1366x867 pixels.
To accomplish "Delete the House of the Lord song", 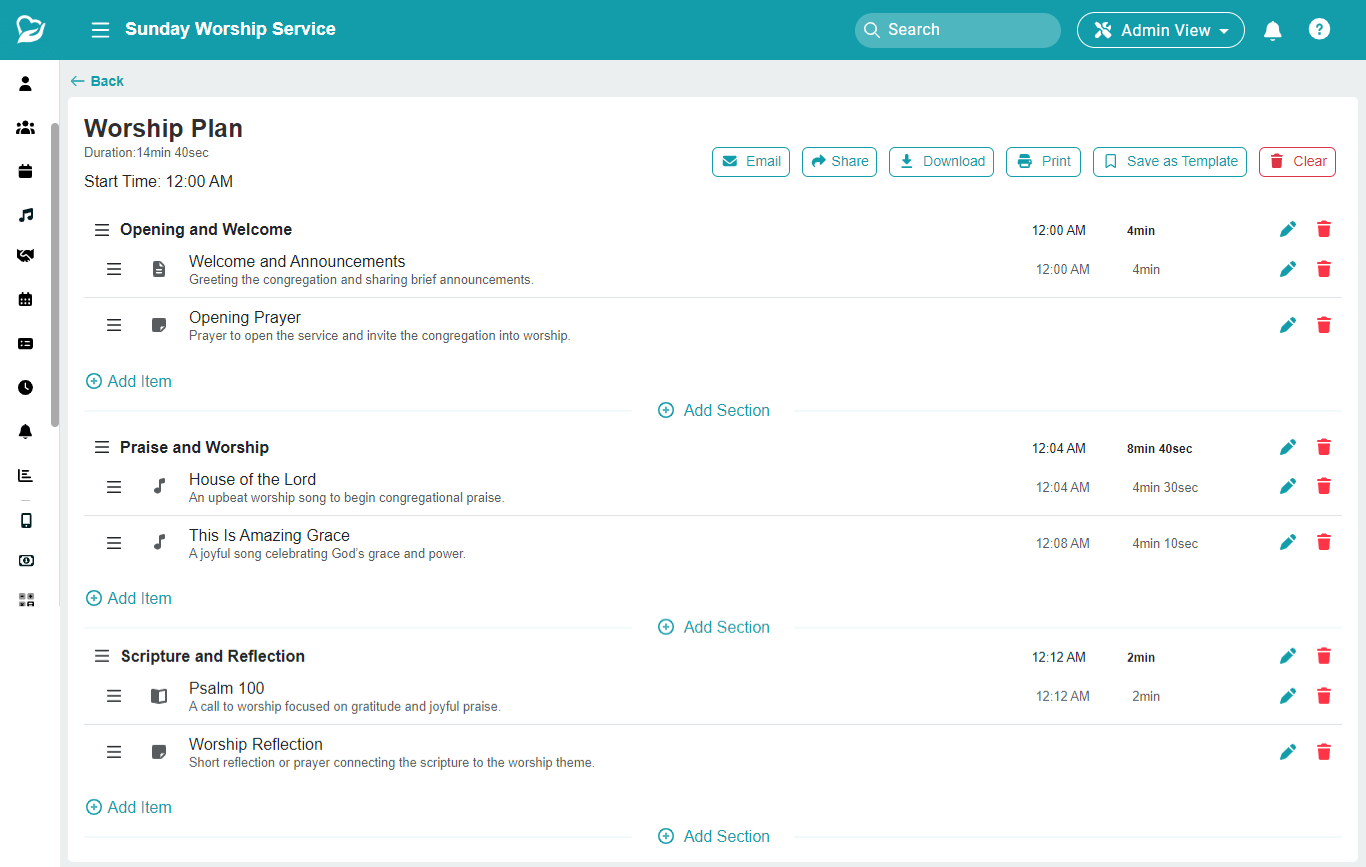I will tap(1323, 486).
